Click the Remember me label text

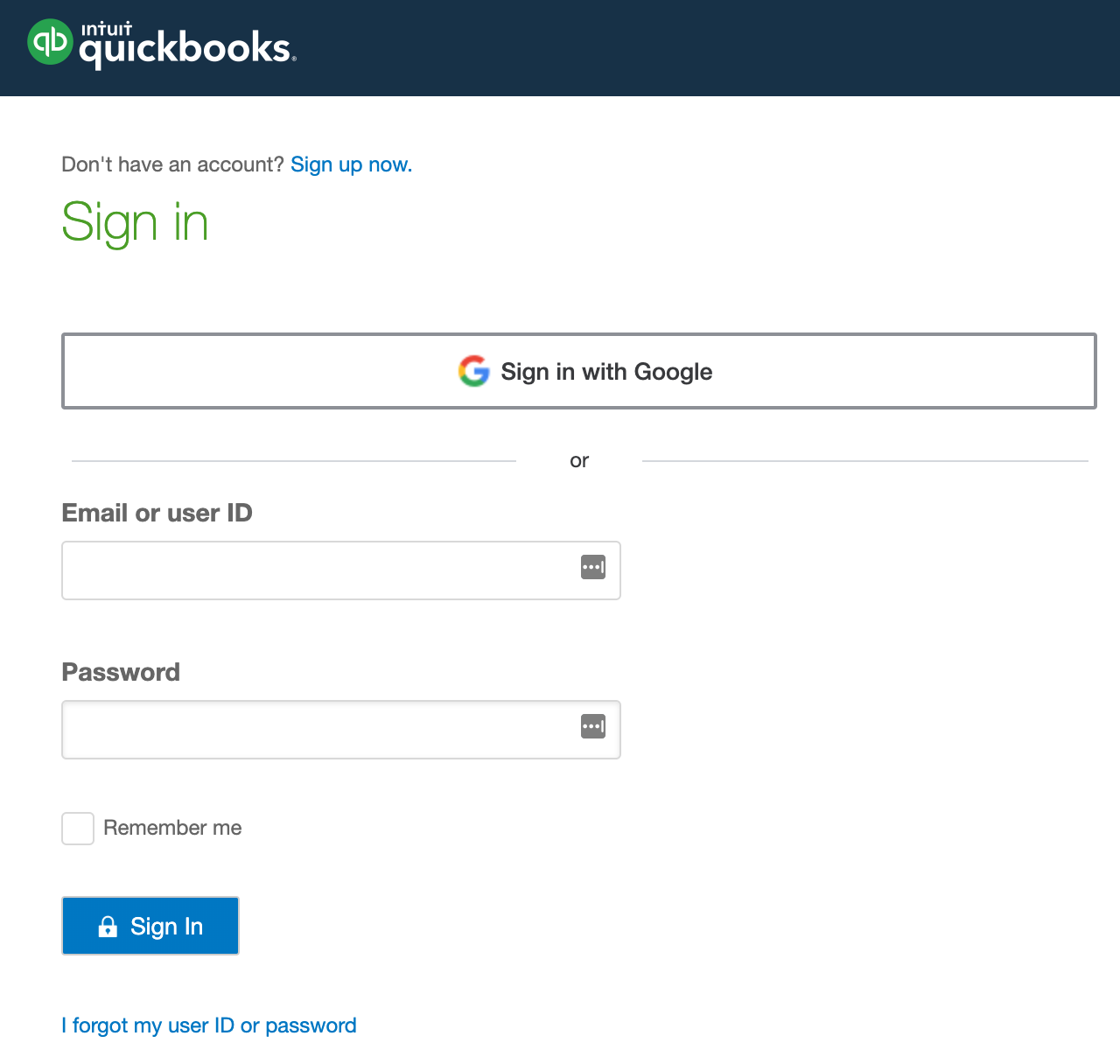tap(172, 828)
